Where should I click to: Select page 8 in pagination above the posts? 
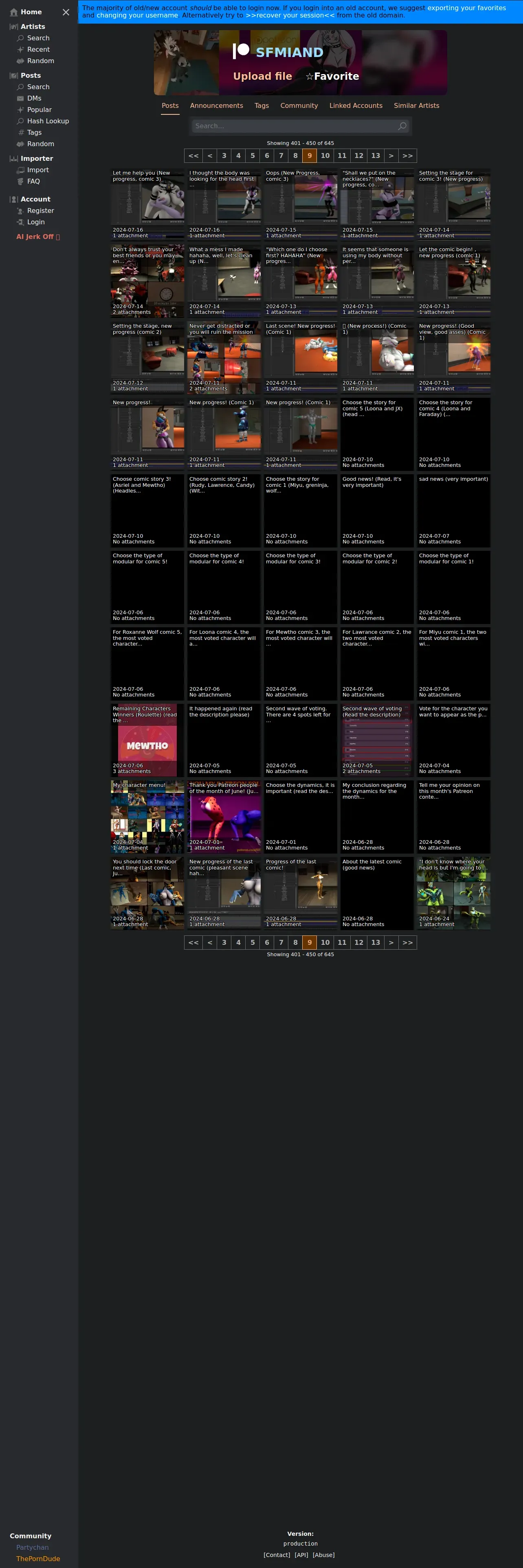pyautogui.click(x=295, y=156)
